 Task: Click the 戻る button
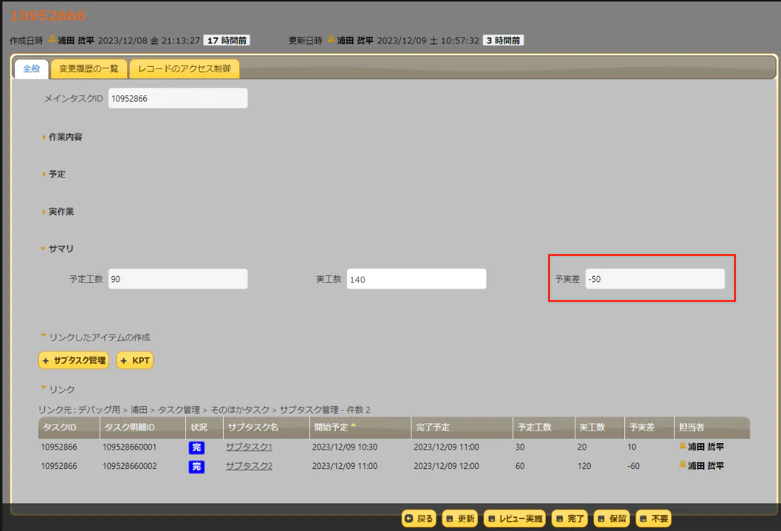click(419, 519)
